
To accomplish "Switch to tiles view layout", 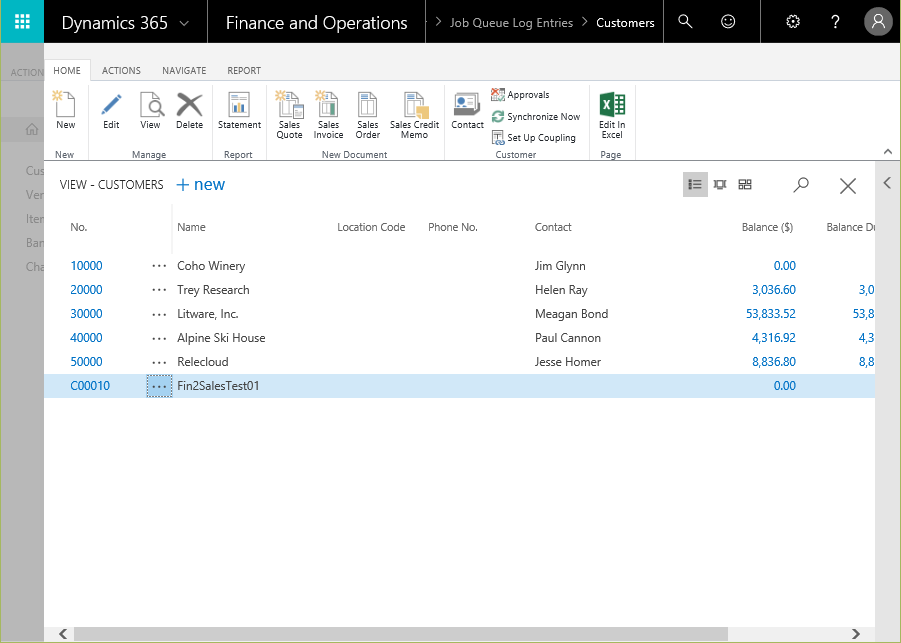I will click(x=745, y=184).
